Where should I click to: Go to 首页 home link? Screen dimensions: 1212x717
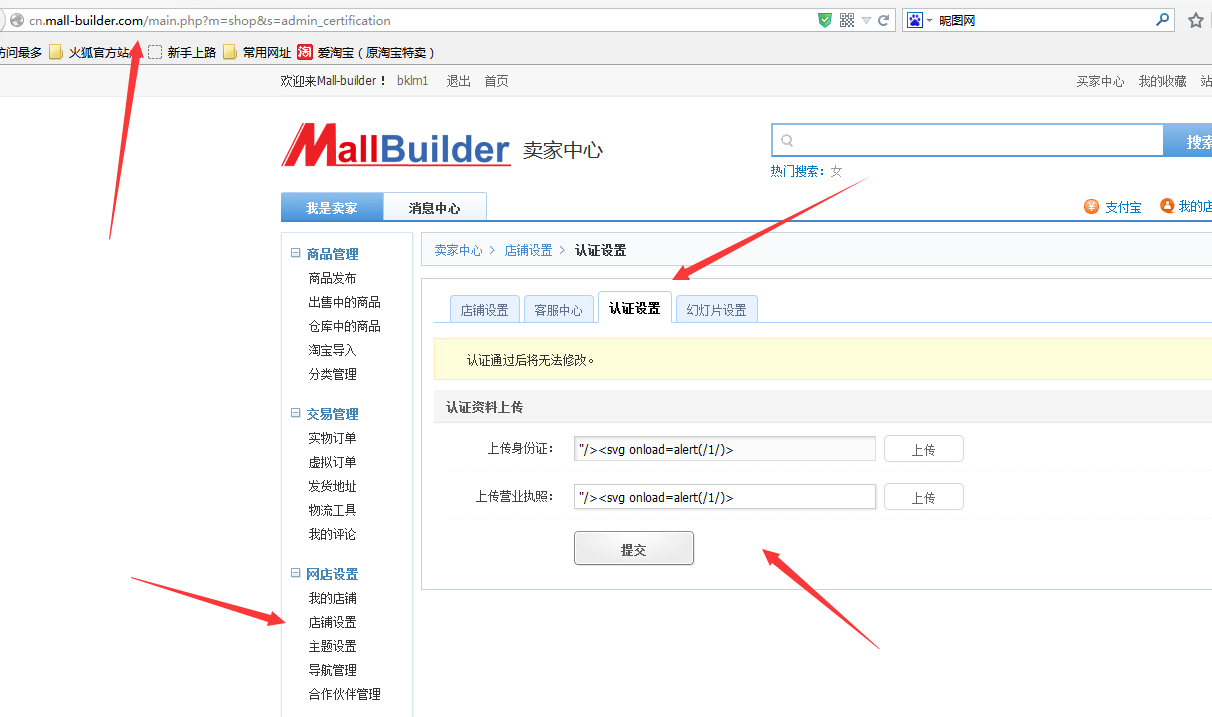pos(496,81)
